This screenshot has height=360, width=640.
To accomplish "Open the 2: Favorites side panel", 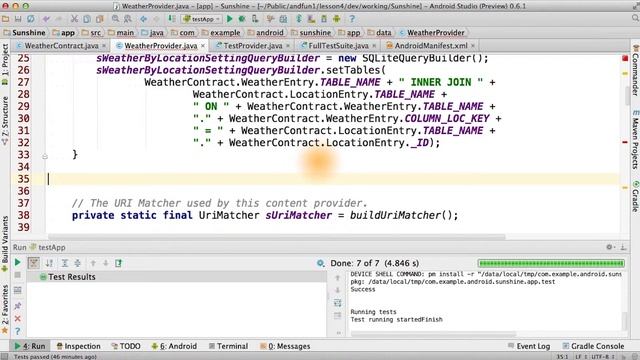I will [x=5, y=309].
